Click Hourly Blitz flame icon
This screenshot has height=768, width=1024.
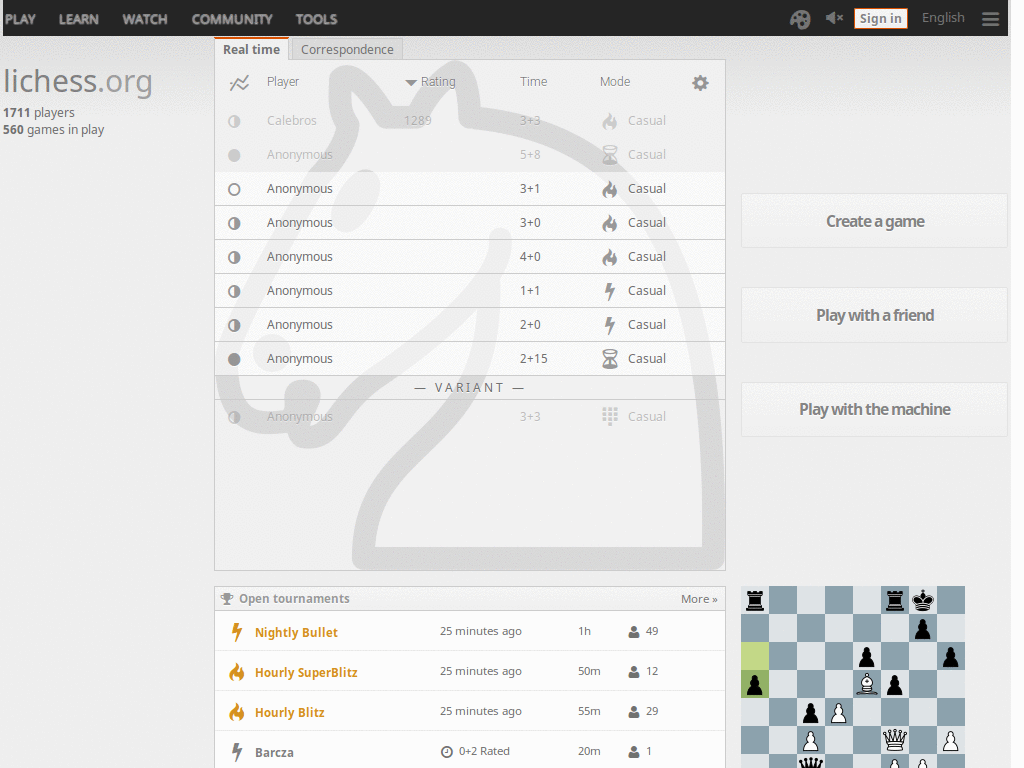point(236,712)
